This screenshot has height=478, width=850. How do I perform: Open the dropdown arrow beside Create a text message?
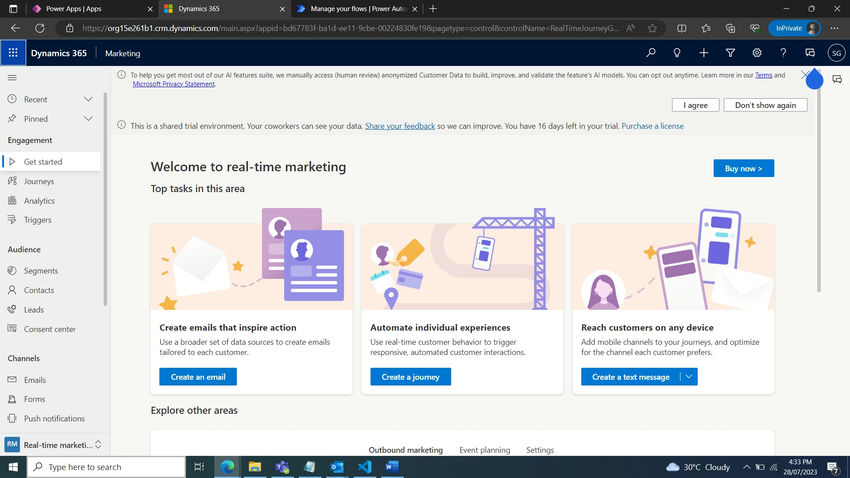click(x=689, y=377)
